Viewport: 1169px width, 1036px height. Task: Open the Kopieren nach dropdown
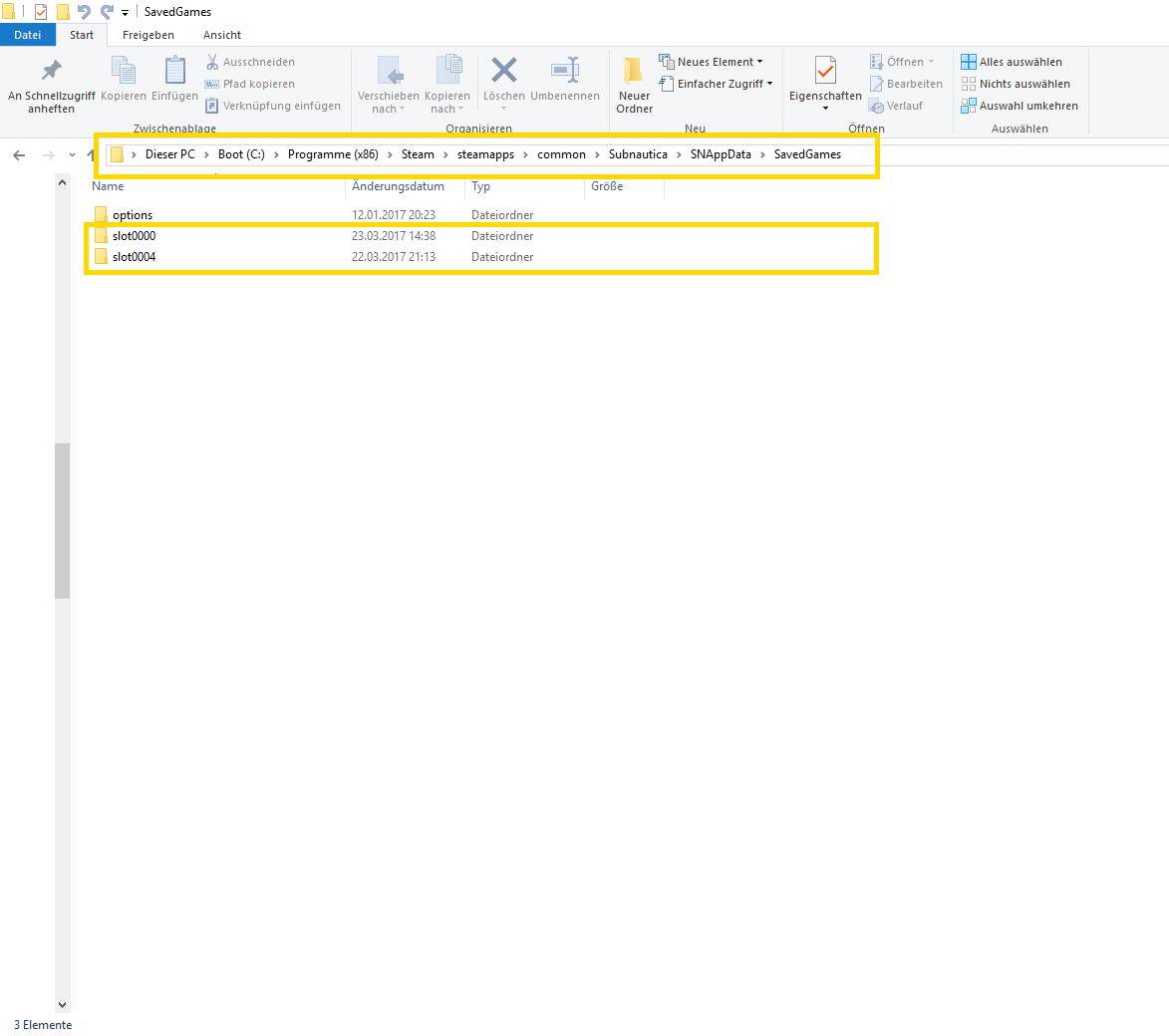point(447,85)
